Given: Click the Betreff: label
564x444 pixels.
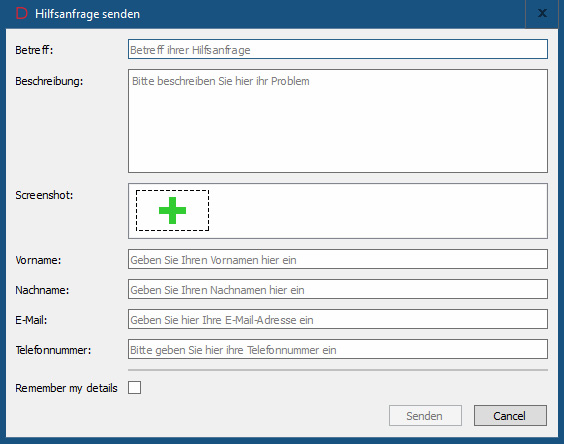Looking at the screenshot, I should tap(34, 50).
